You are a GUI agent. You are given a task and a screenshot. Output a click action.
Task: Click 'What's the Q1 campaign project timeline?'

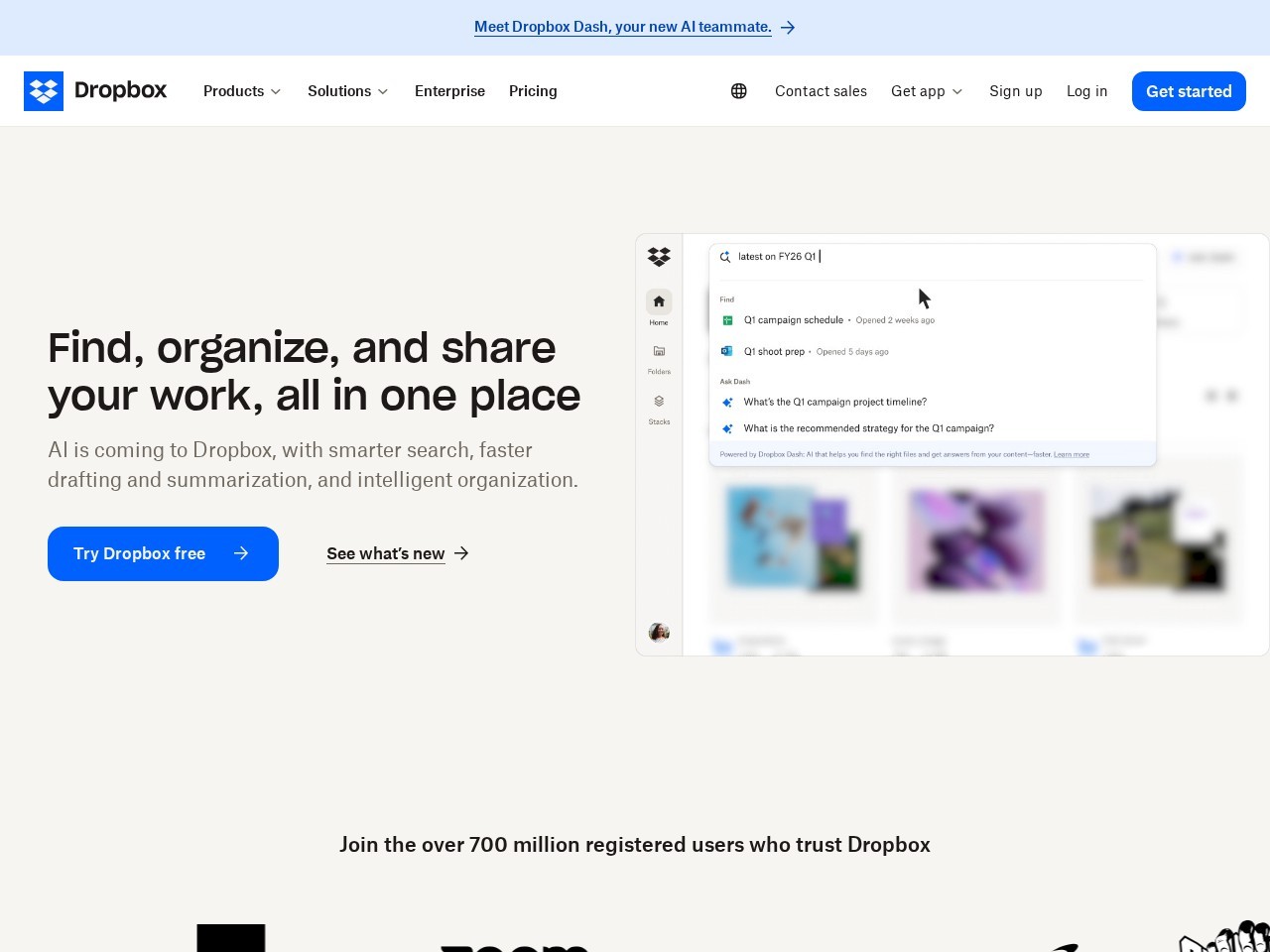pos(834,402)
